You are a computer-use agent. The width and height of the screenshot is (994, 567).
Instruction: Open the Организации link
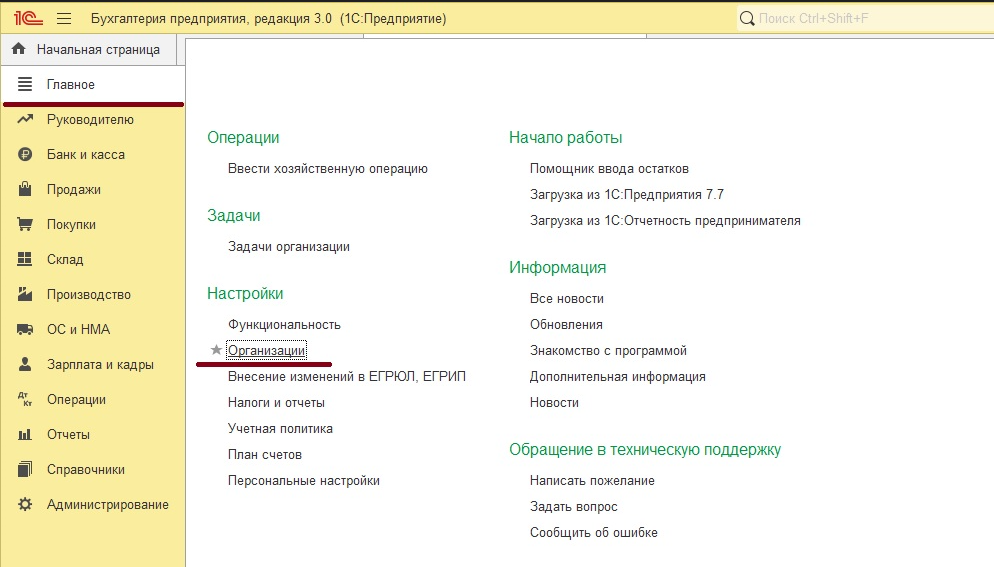pyautogui.click(x=266, y=350)
